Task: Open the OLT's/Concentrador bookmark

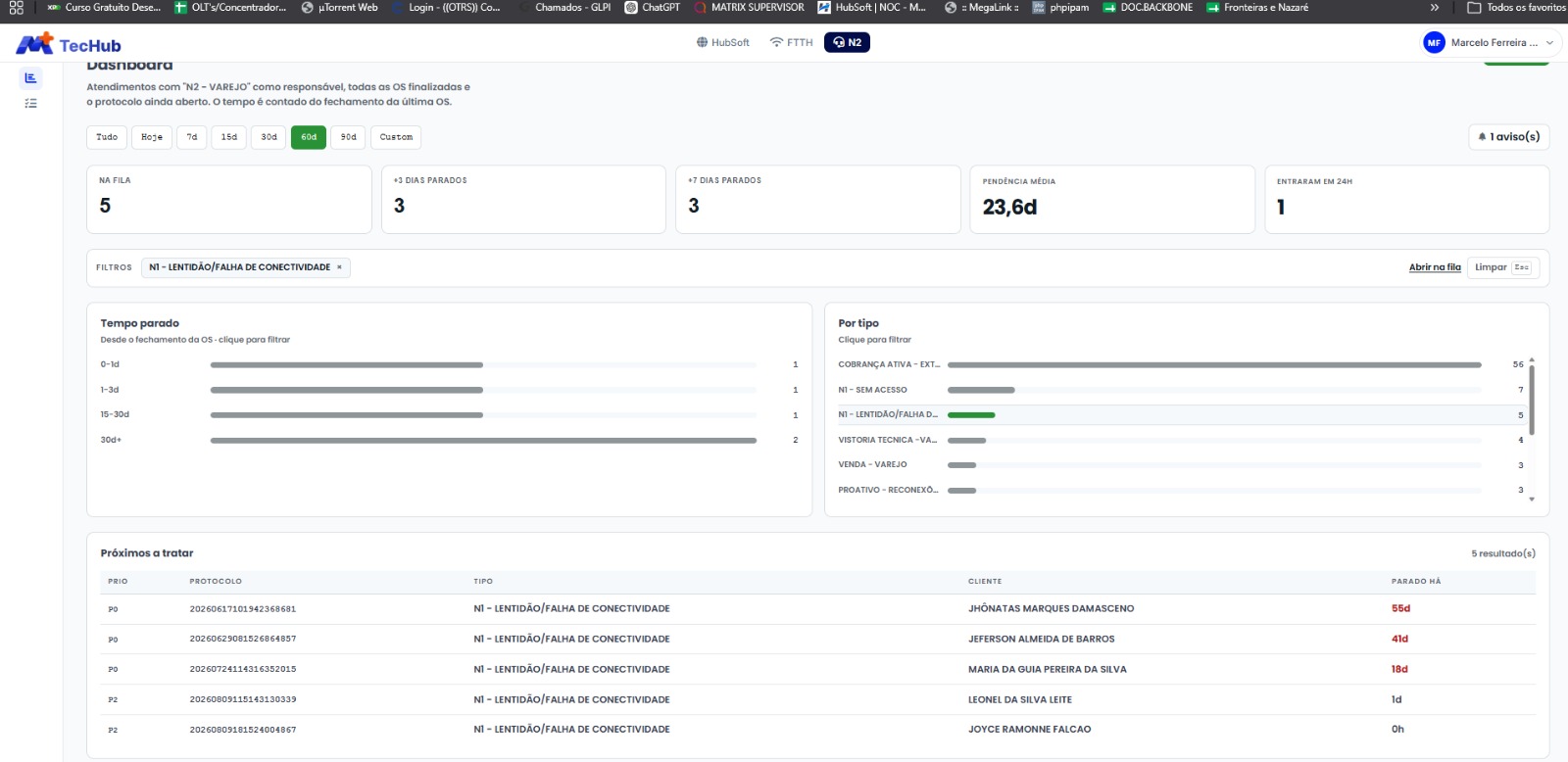Action: point(230,8)
